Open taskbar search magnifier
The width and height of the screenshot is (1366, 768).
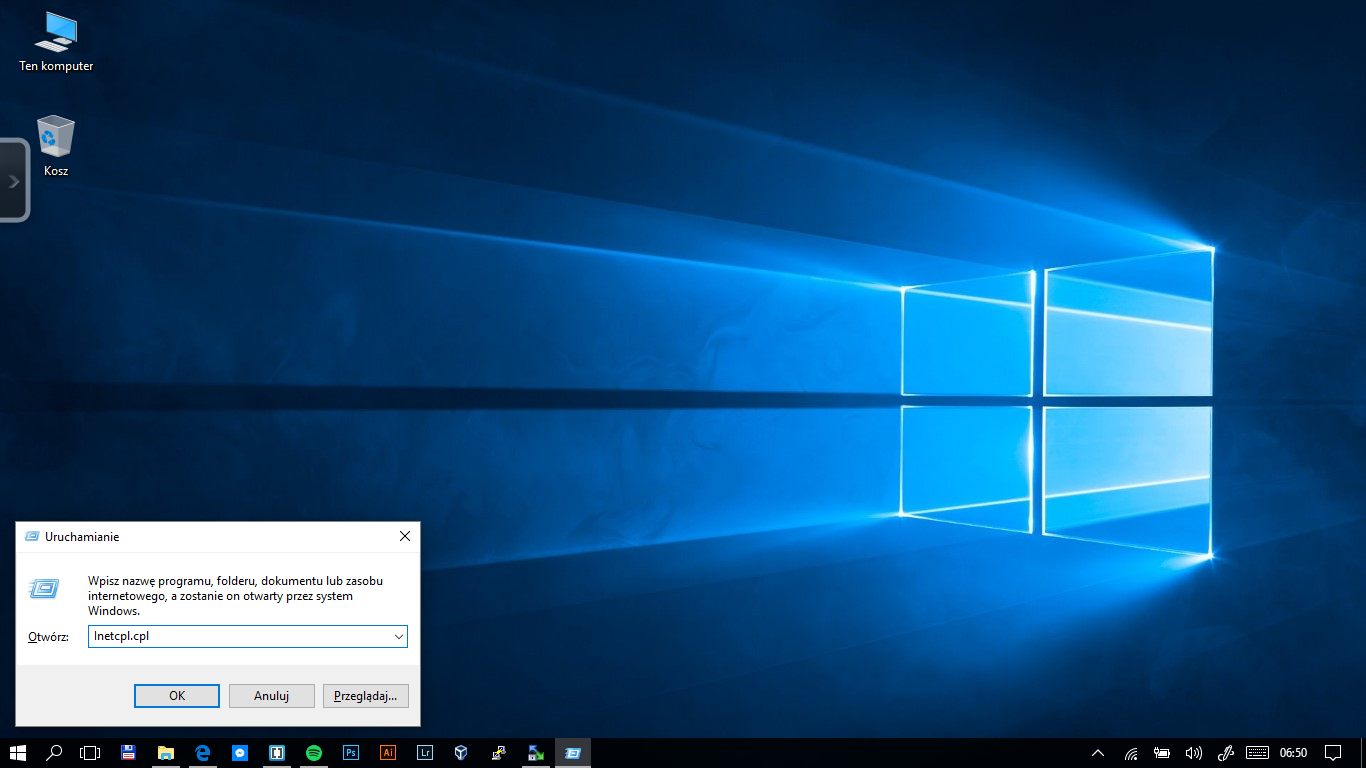(x=55, y=753)
